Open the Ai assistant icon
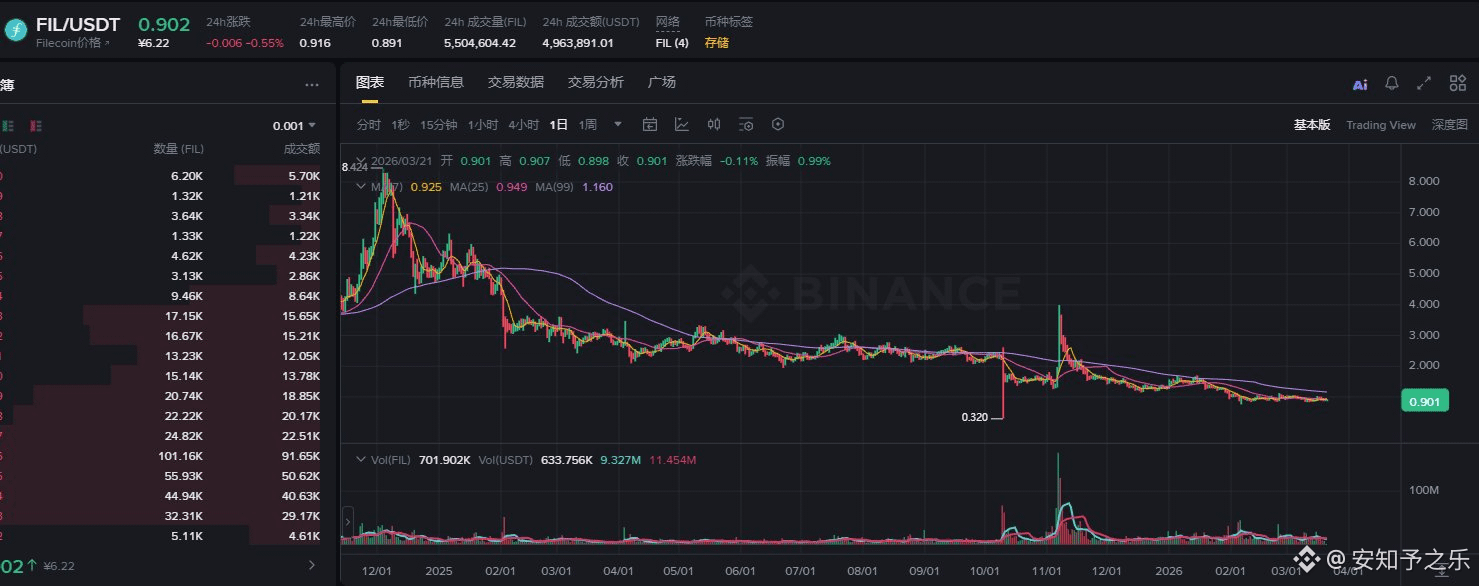 coord(1360,85)
